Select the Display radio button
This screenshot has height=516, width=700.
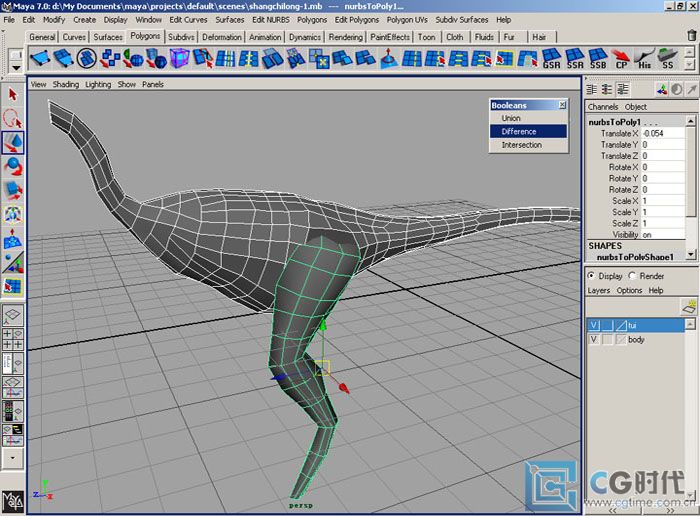(x=591, y=276)
